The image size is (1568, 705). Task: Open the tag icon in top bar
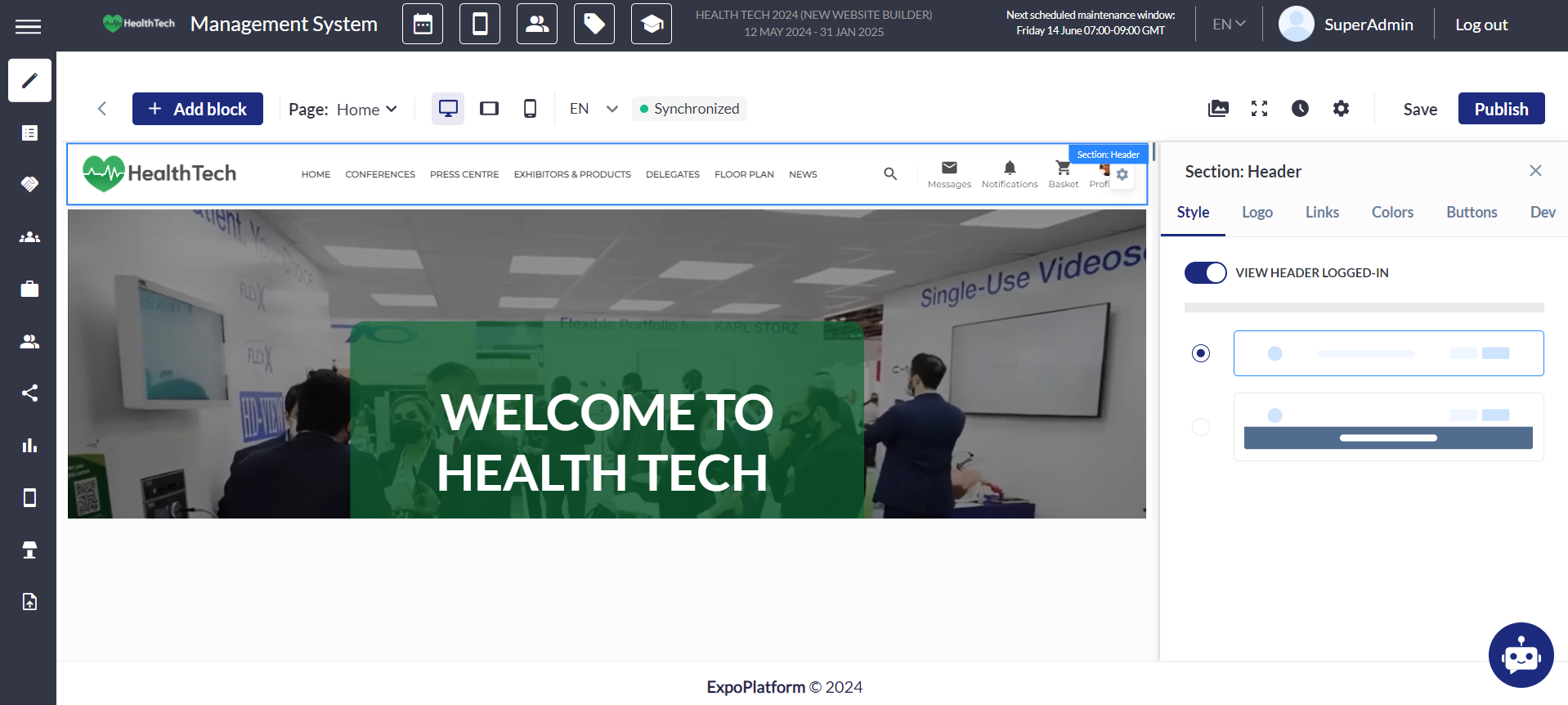[x=594, y=24]
